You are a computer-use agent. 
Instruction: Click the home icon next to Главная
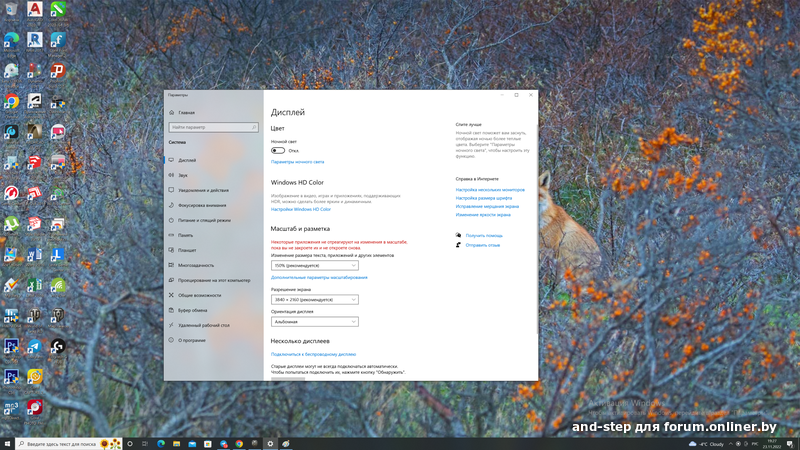[x=171, y=112]
